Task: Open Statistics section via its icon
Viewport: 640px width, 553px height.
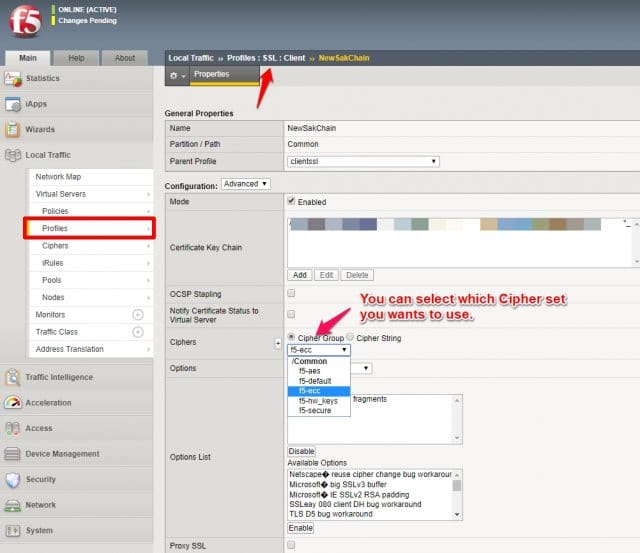Action: (13, 78)
